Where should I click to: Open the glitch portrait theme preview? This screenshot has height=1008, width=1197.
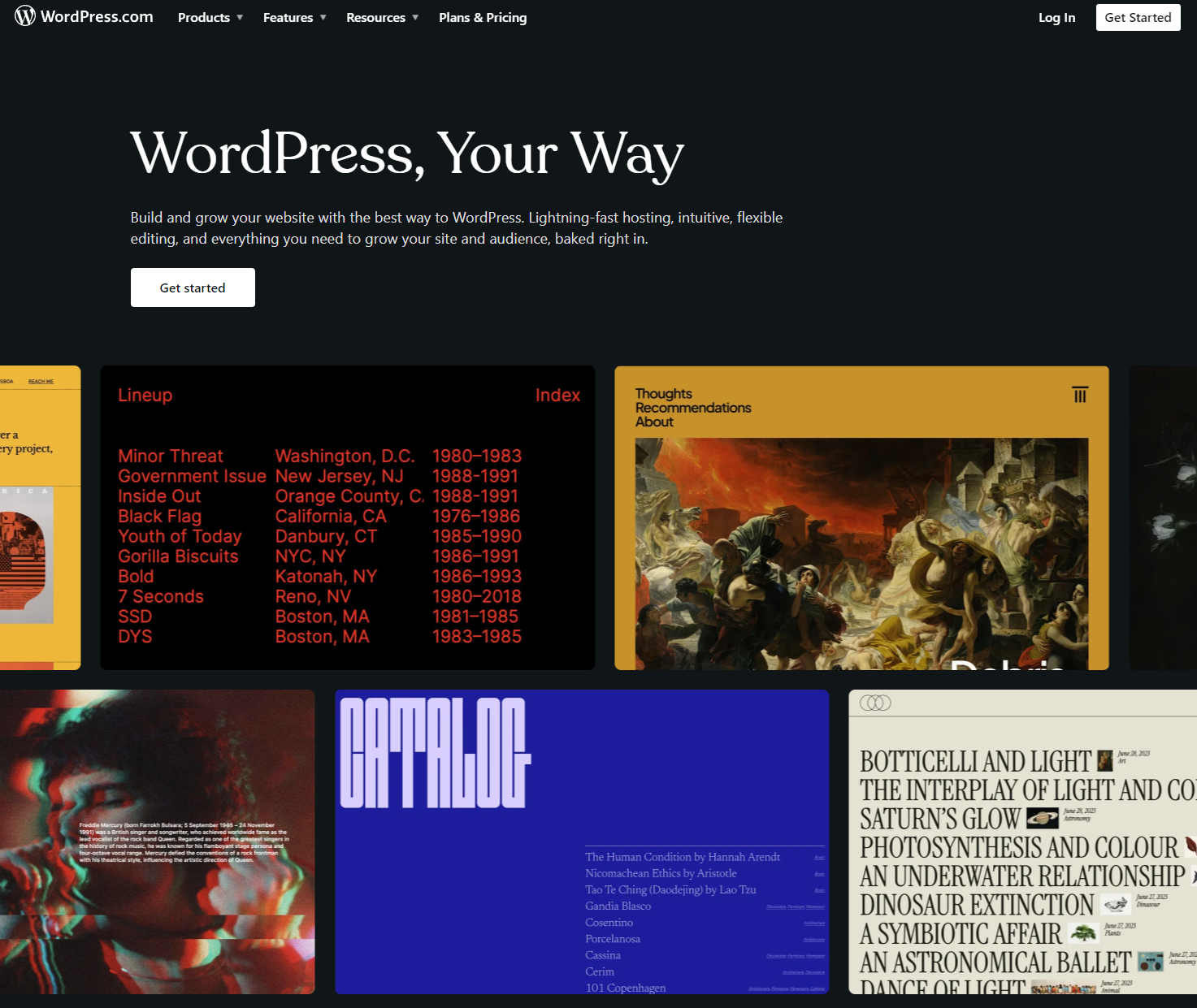157,841
